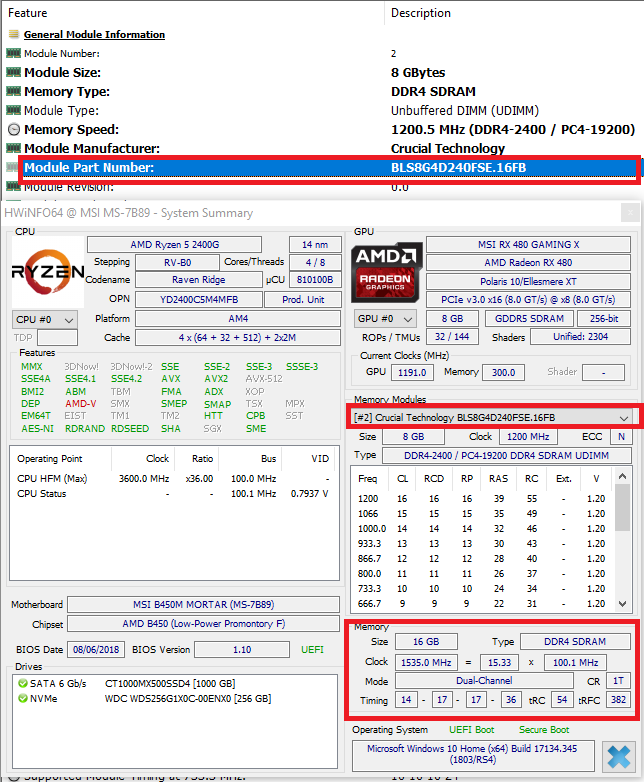Click the memory timings scrollbar up arrow
Screen dimensions: 644x782
(623, 476)
